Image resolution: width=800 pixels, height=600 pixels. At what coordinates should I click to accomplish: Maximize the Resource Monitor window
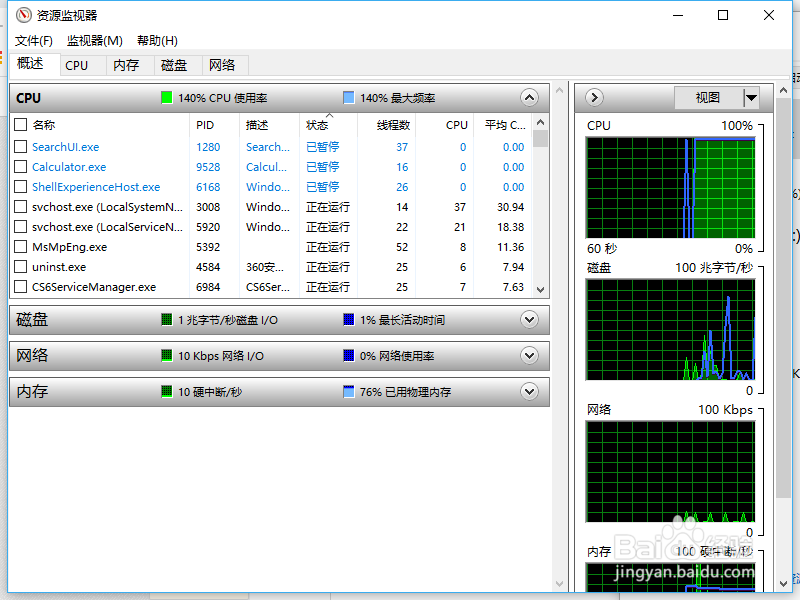click(723, 15)
